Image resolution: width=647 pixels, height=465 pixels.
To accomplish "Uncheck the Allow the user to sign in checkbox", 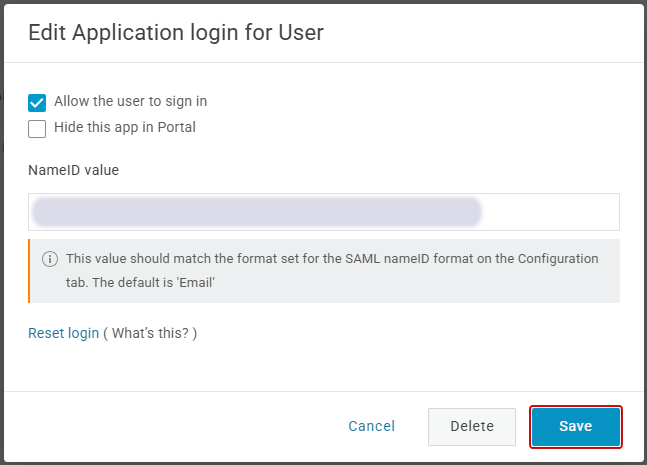I will pyautogui.click(x=37, y=102).
